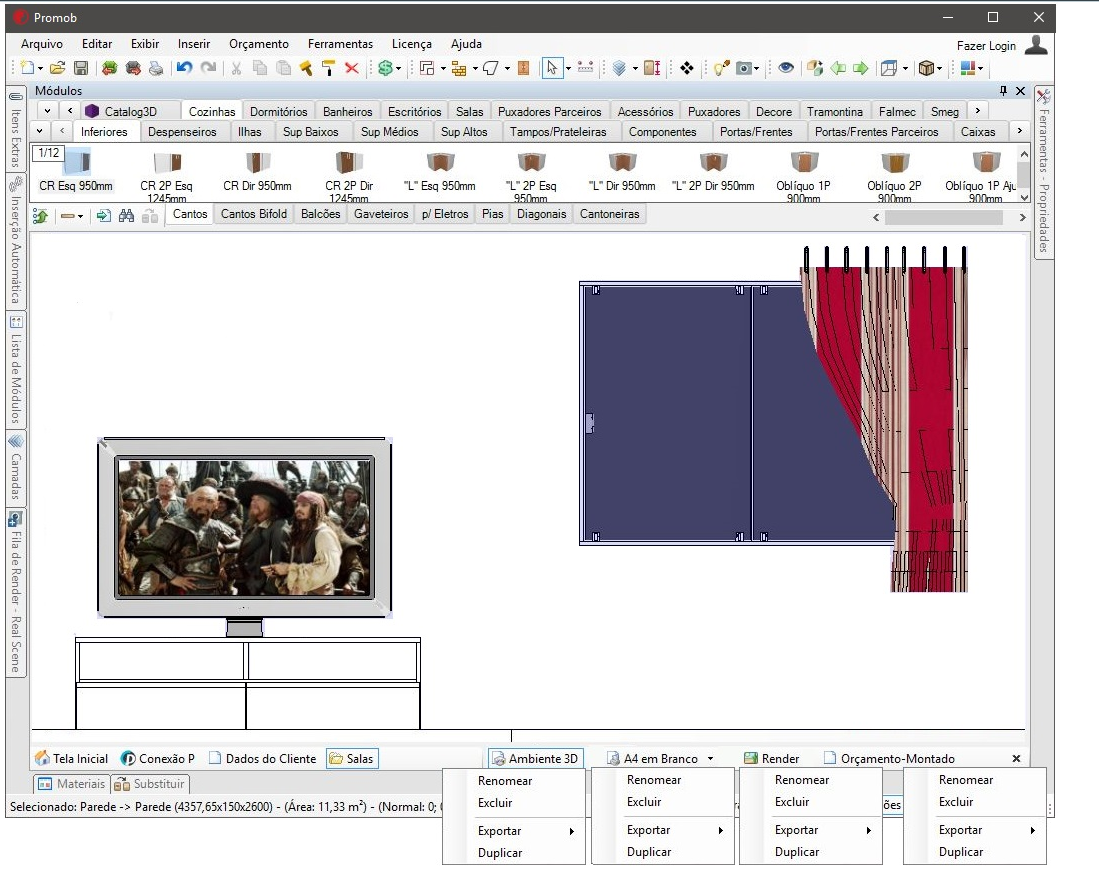Close the Módulos panel
The image size is (1099, 879).
pos(1020,90)
